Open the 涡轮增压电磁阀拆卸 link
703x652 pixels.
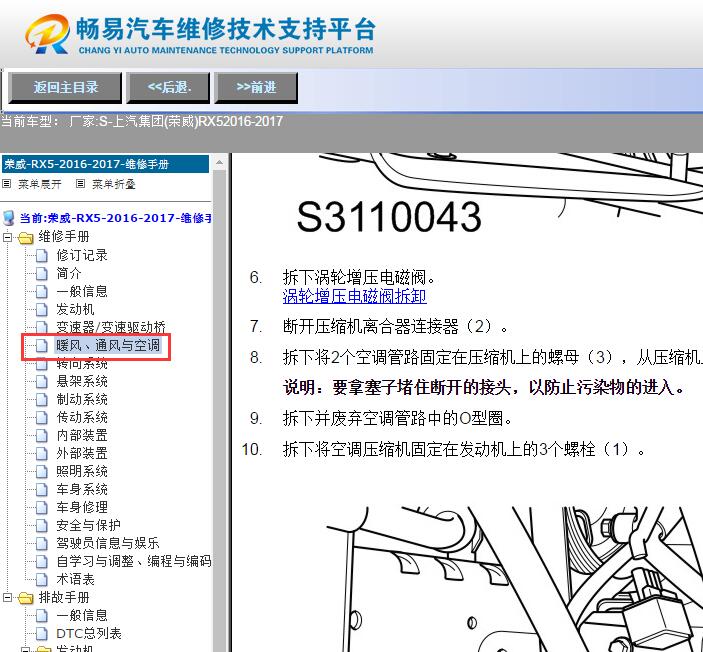354,296
